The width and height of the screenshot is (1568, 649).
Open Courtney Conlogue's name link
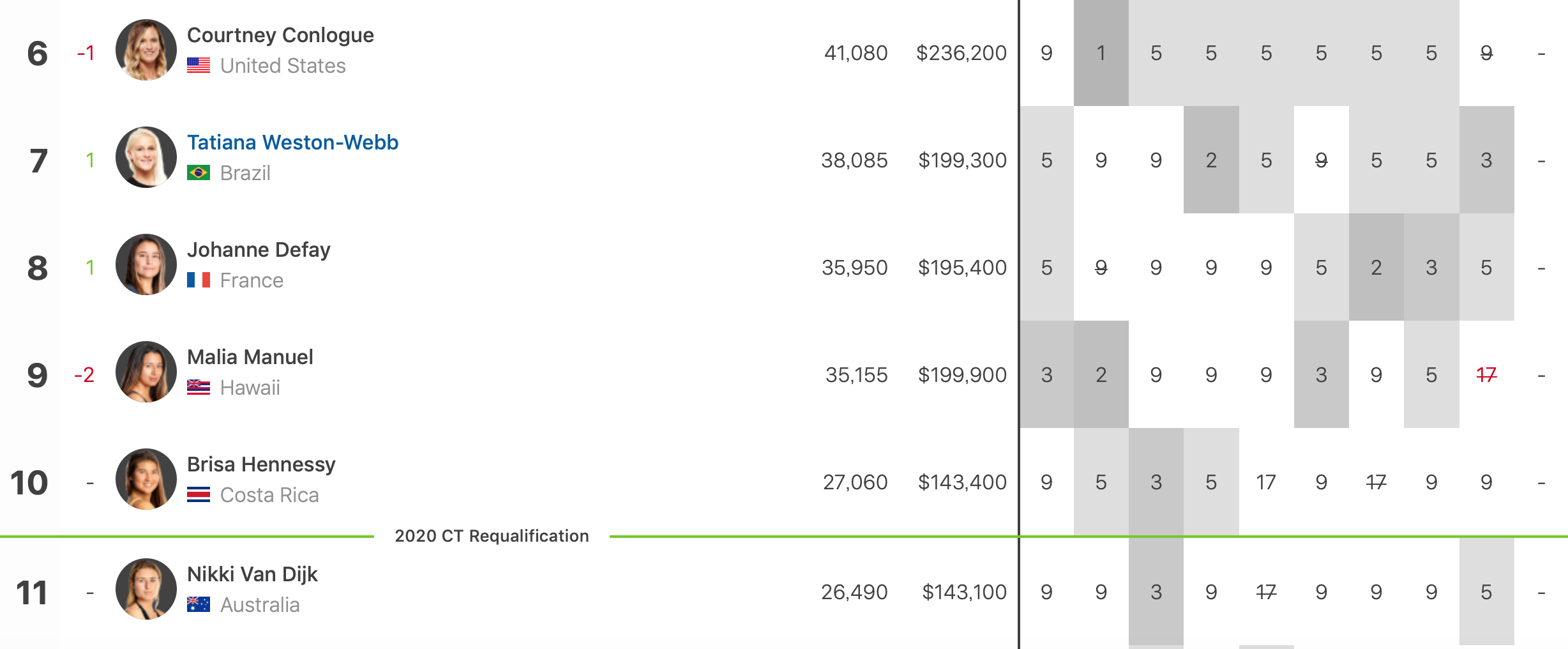tap(280, 35)
